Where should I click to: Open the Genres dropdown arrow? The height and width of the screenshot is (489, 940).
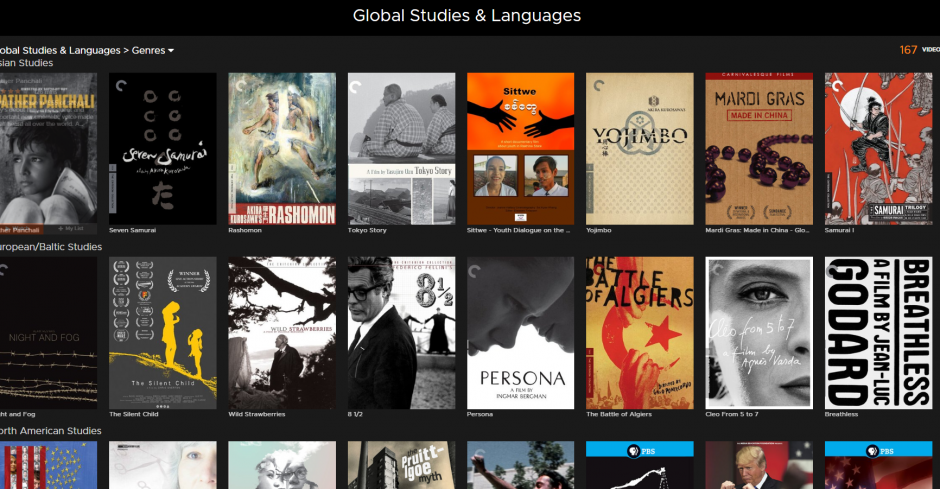[171, 51]
